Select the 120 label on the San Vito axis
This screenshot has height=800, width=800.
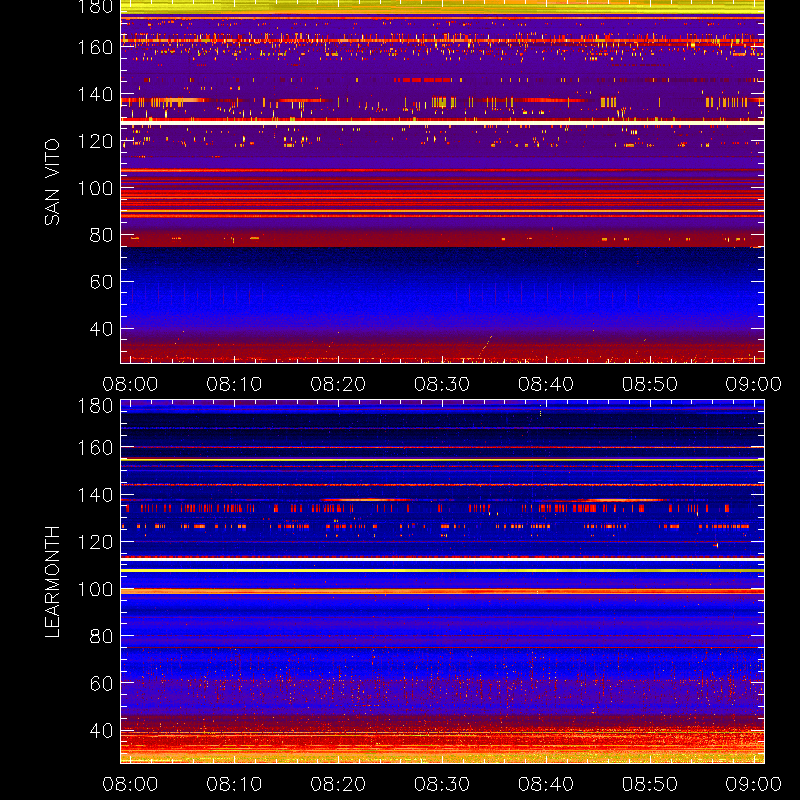(95, 141)
